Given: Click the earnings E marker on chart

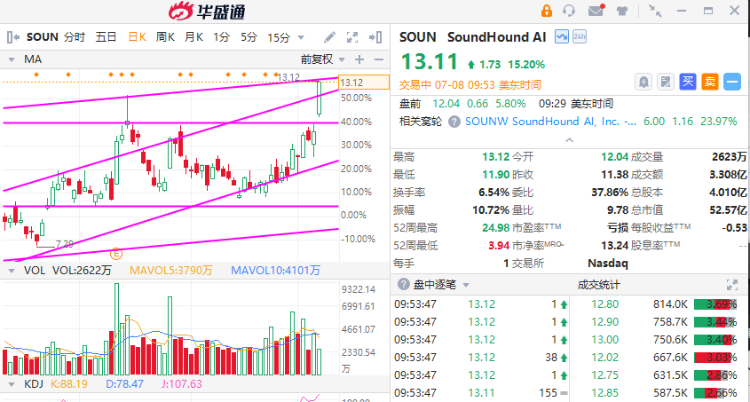Looking at the screenshot, I should (x=116, y=253).
